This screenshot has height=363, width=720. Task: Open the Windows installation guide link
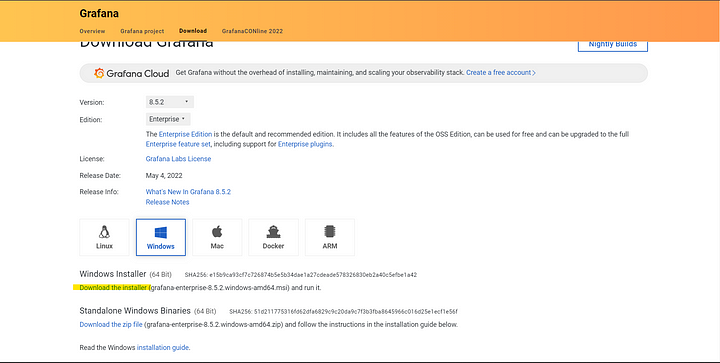163,347
